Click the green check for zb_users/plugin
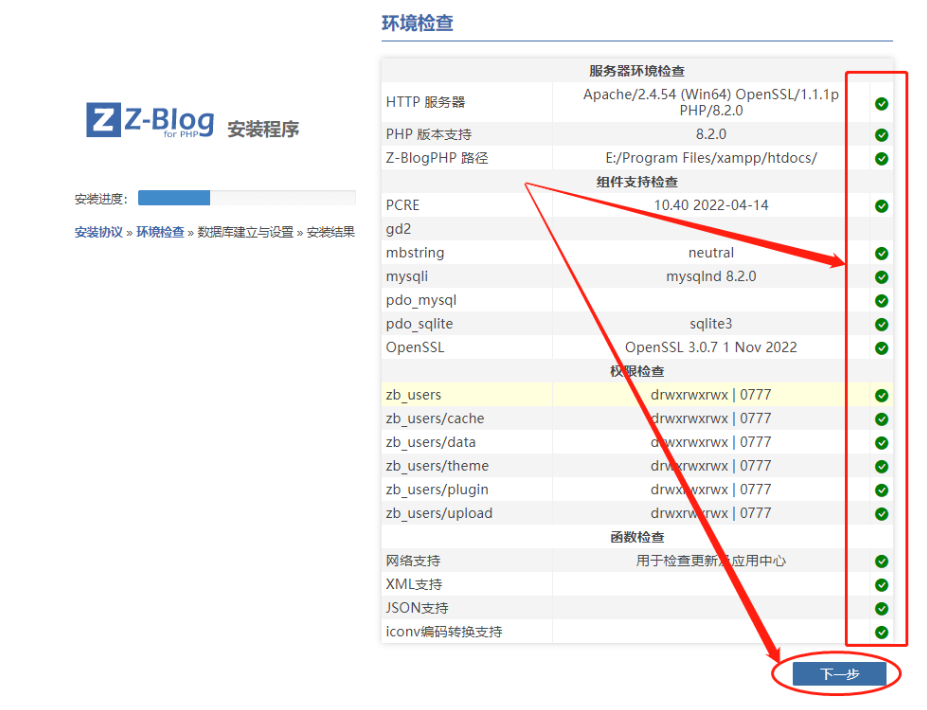This screenshot has height=710, width=927. pyautogui.click(x=881, y=489)
